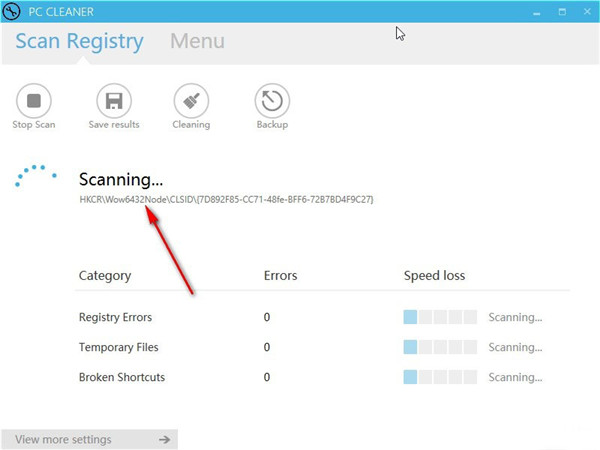
Task: Click the Category column header
Action: [x=105, y=275]
